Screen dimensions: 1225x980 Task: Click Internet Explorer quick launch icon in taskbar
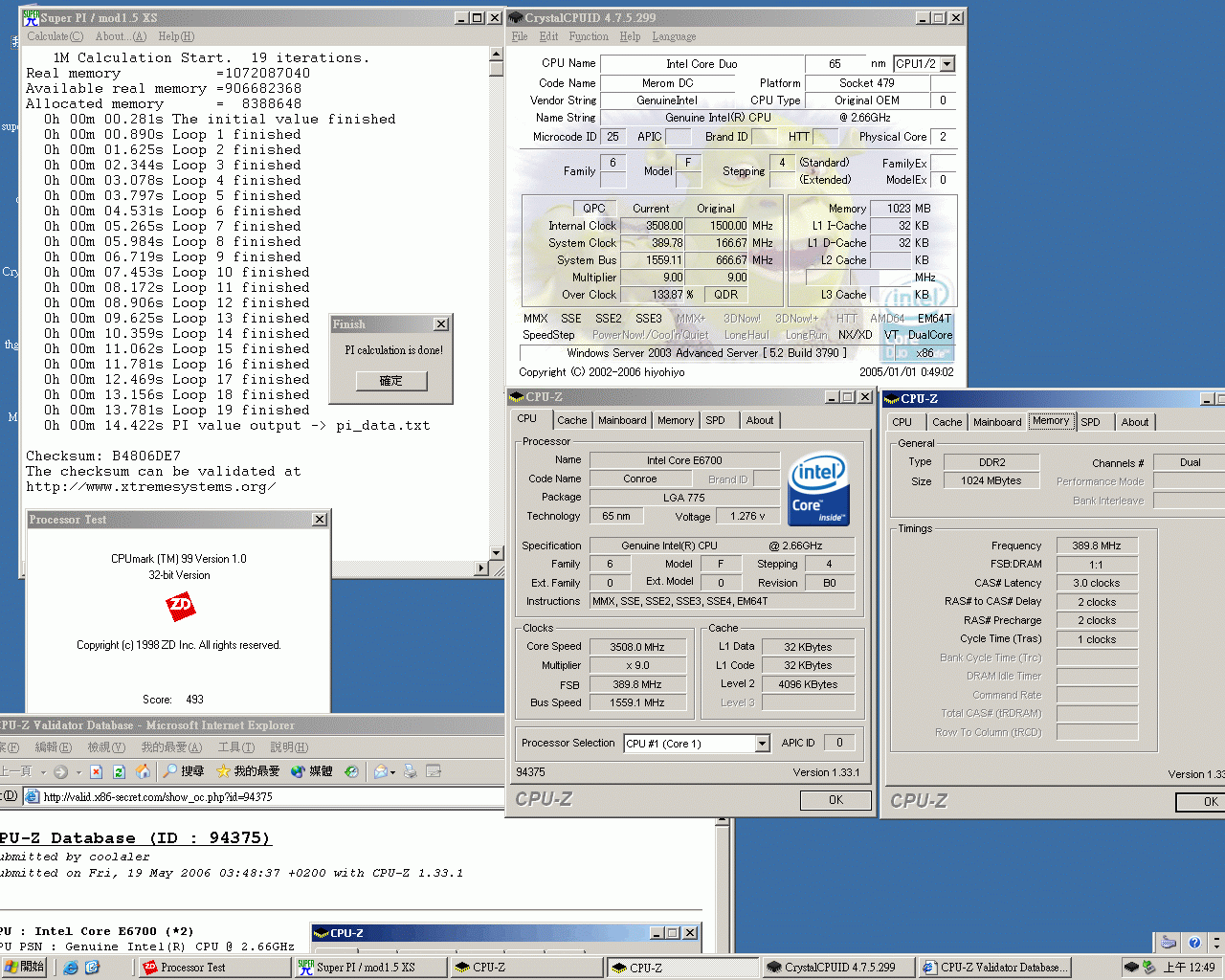coord(71,968)
